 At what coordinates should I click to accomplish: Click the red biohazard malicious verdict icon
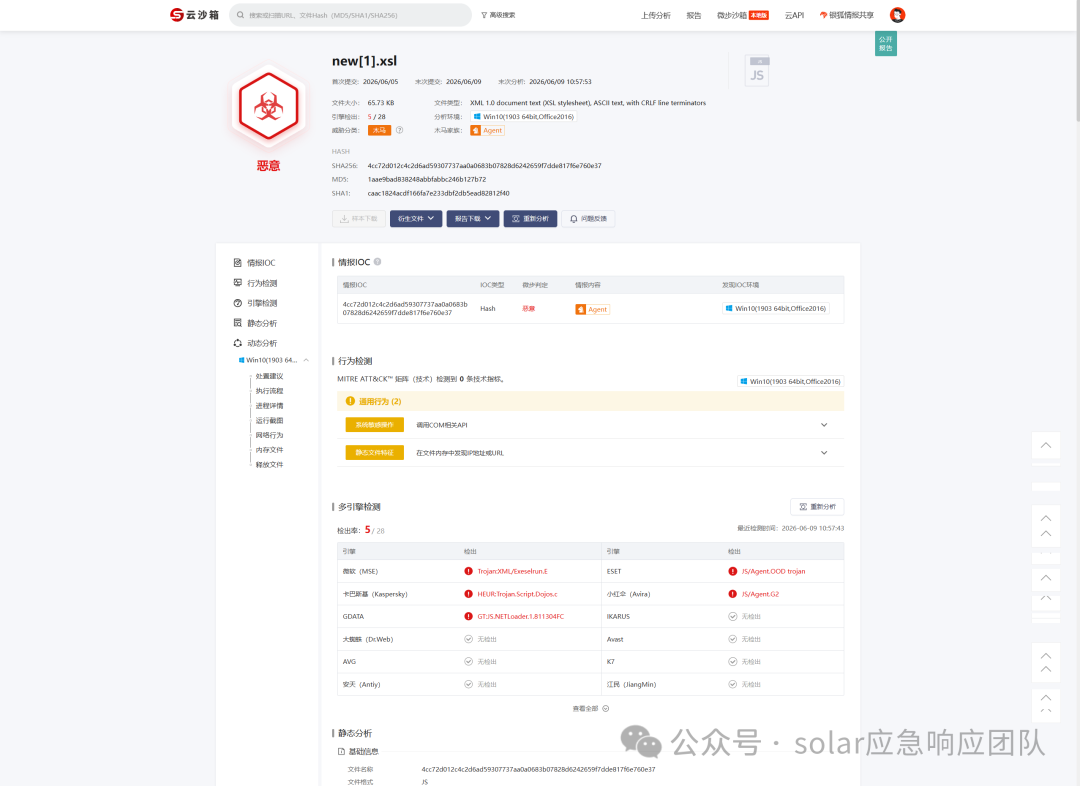click(x=269, y=106)
